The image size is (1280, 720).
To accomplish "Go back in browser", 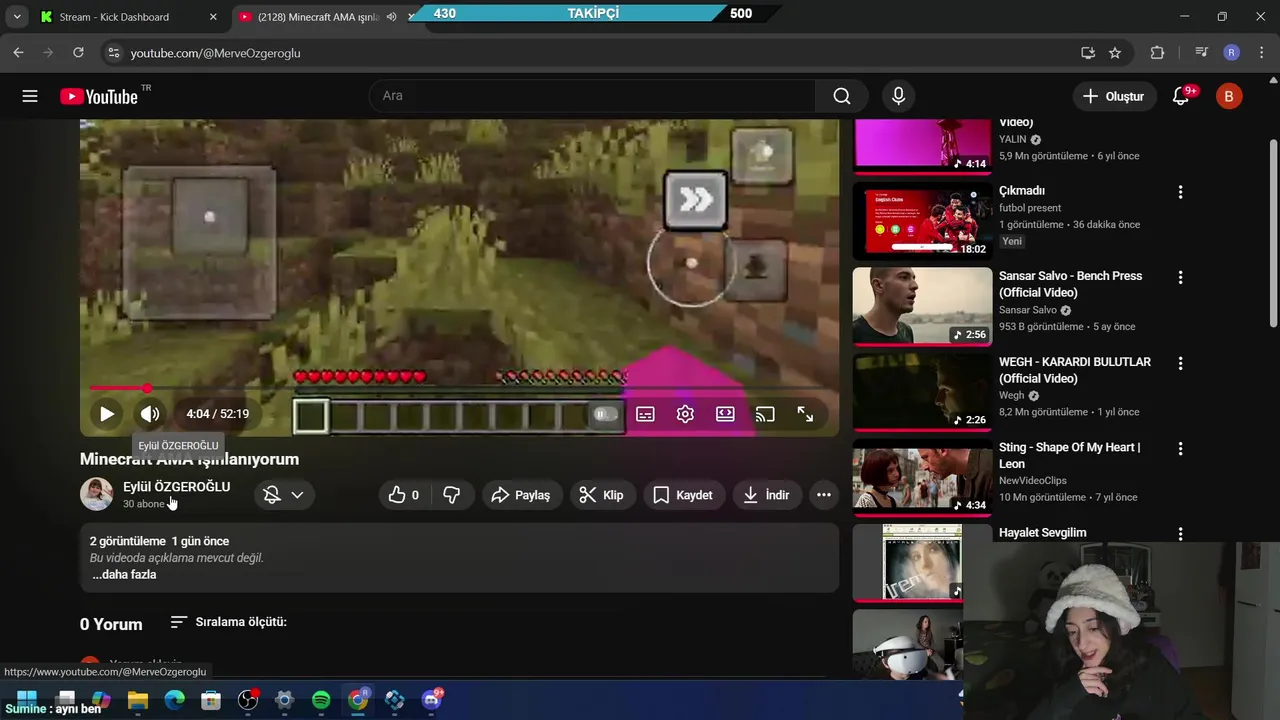I will [18, 53].
